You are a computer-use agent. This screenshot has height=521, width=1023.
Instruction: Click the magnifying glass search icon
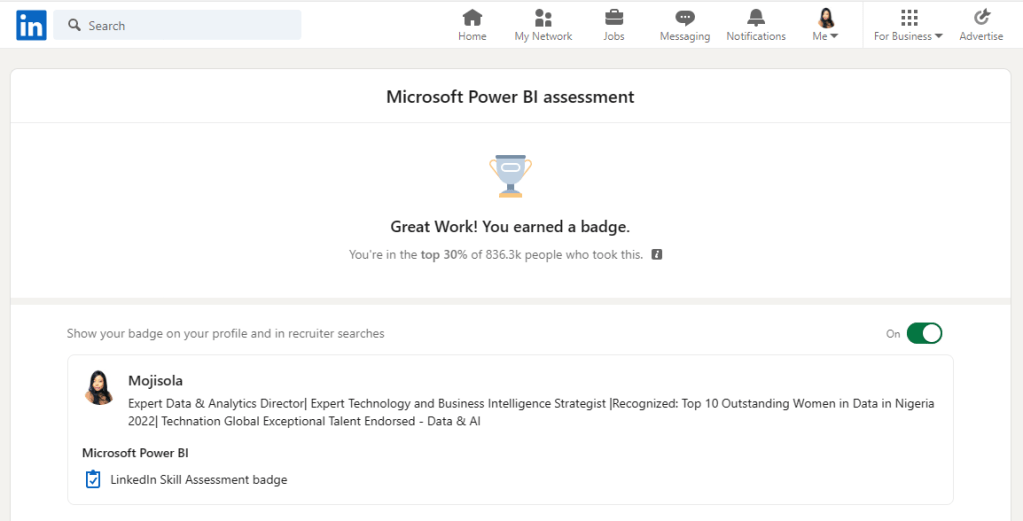coord(74,25)
